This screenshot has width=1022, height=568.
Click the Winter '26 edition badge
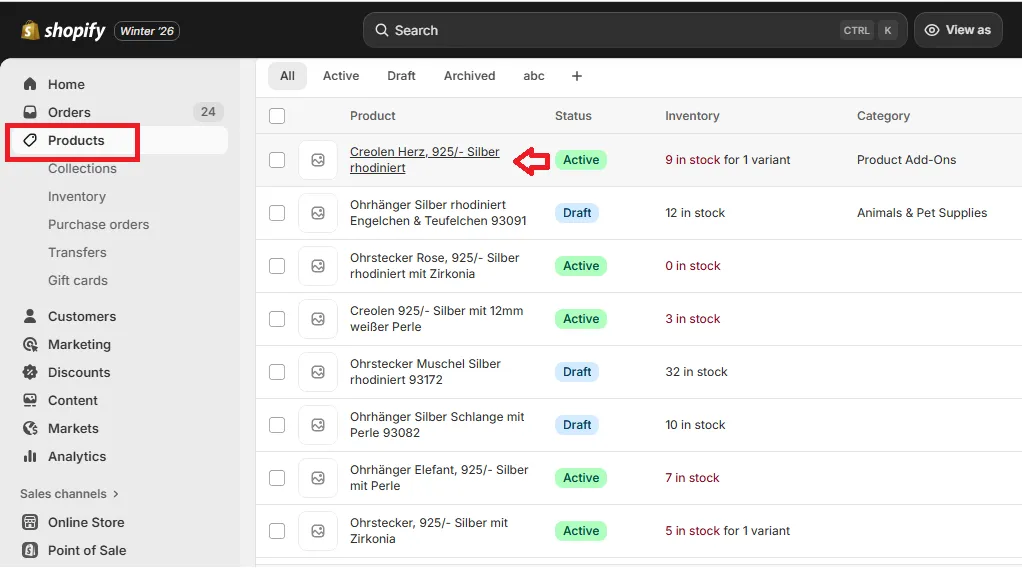tap(147, 31)
